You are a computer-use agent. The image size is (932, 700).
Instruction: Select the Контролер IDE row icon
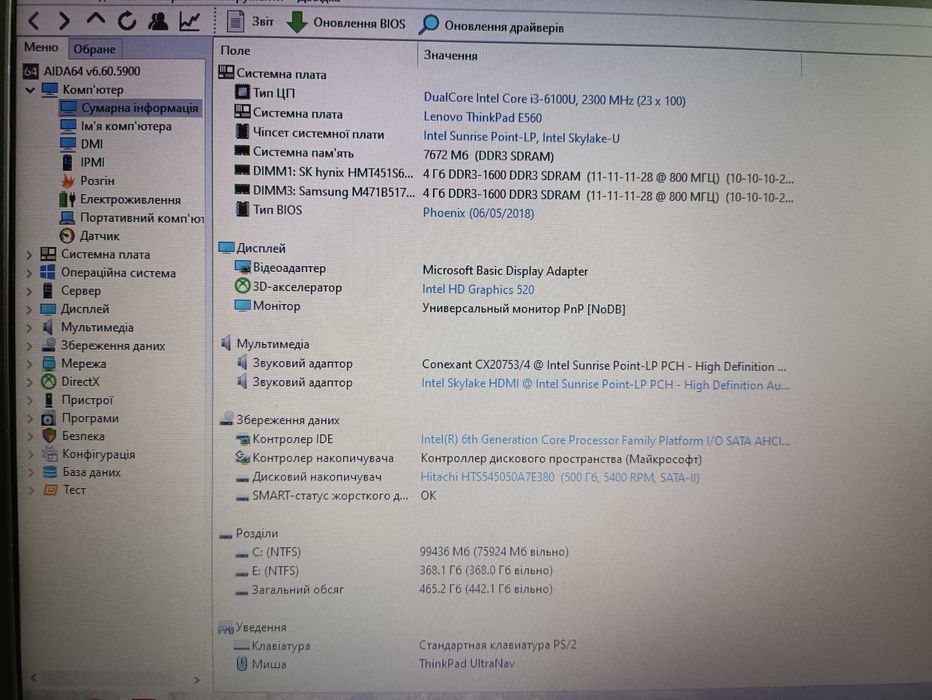click(242, 439)
